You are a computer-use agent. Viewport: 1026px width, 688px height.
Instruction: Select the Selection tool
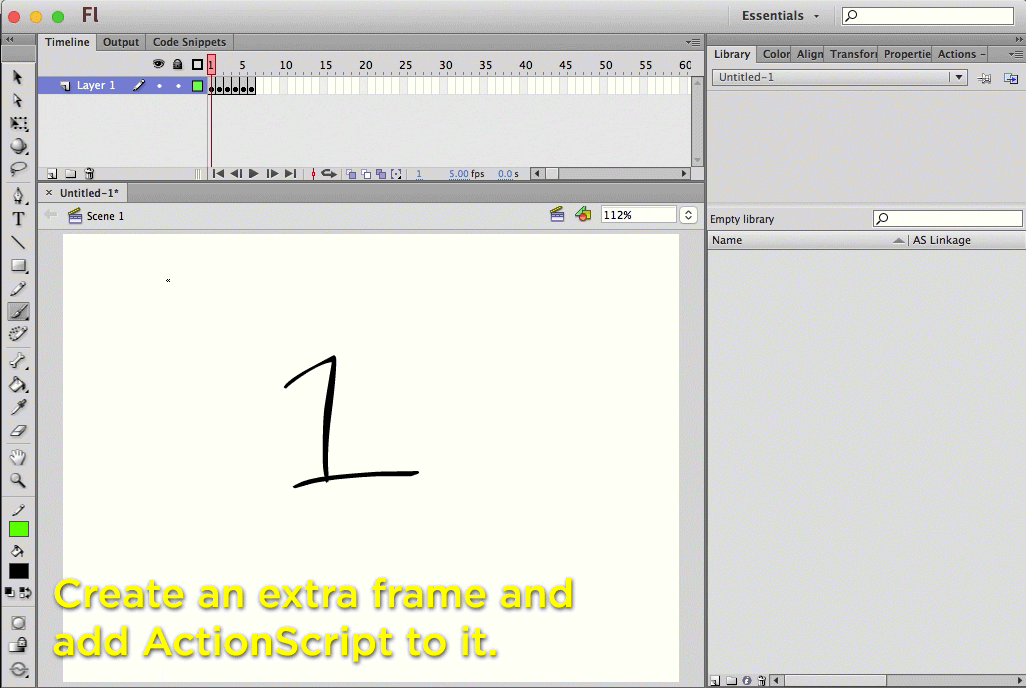coord(17,76)
